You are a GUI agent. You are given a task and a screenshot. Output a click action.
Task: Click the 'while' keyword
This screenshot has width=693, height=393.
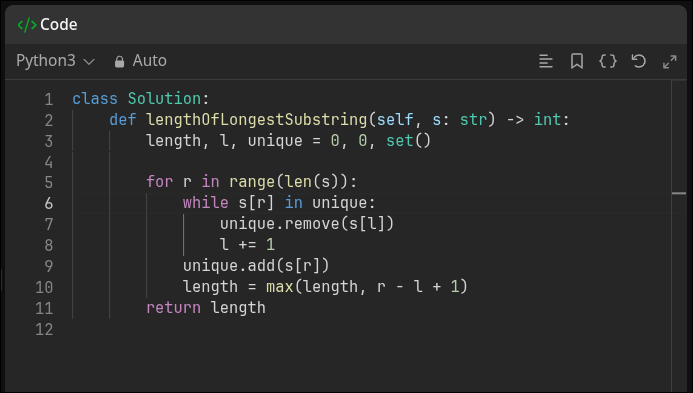coord(206,203)
